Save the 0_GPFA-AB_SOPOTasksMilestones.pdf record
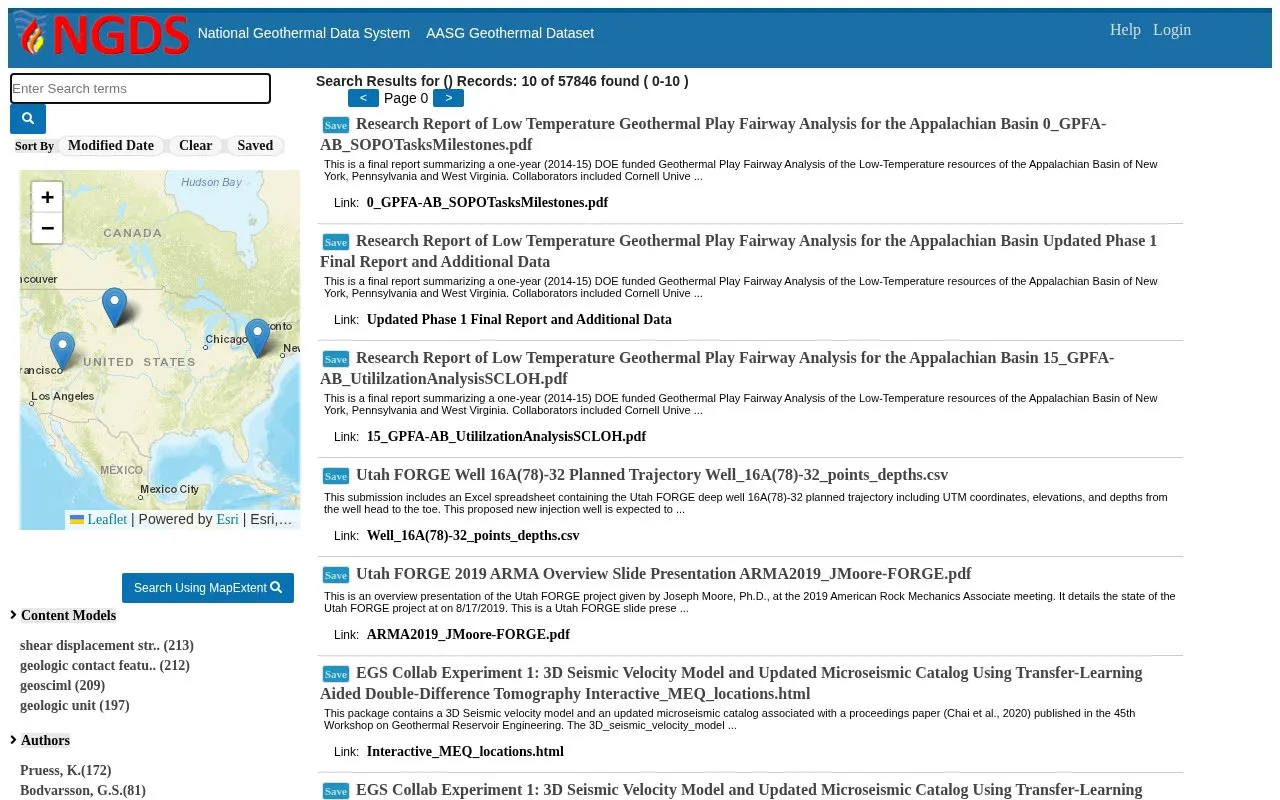Screen dimensions: 1280x800 [336, 125]
